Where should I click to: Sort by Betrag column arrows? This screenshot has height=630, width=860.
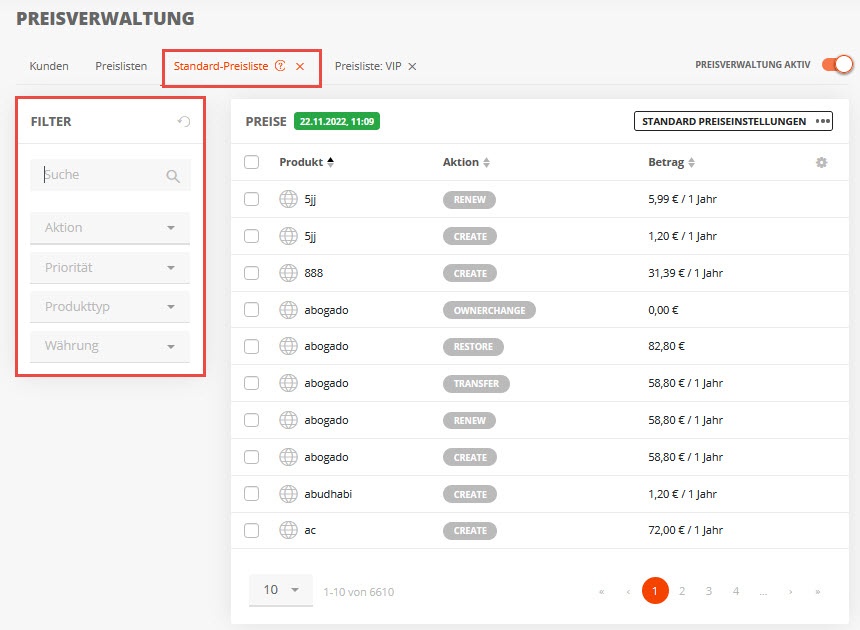(691, 162)
